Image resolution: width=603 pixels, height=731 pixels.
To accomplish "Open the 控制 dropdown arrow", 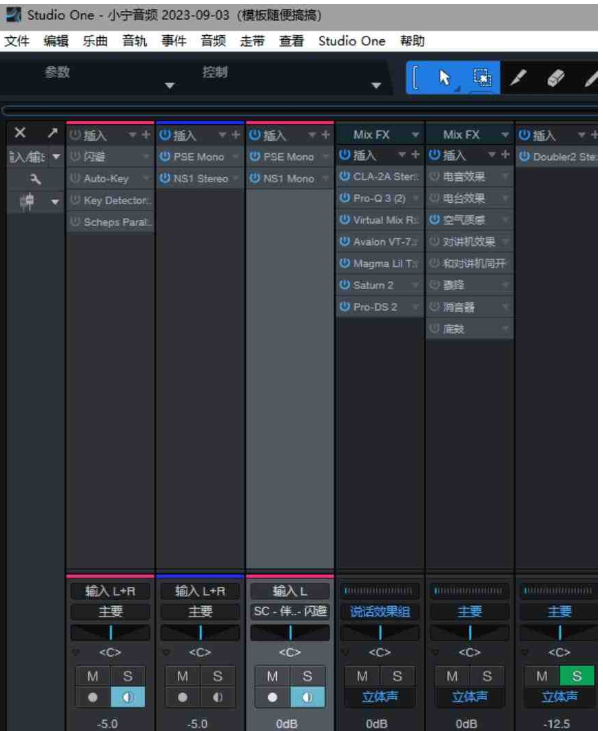I will point(377,87).
